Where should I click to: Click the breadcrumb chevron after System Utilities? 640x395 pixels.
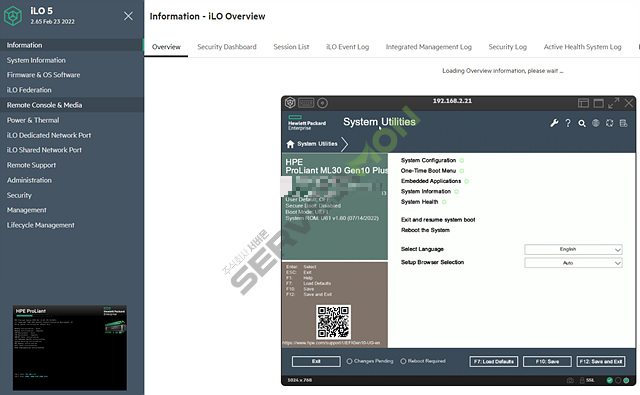[x=345, y=144]
